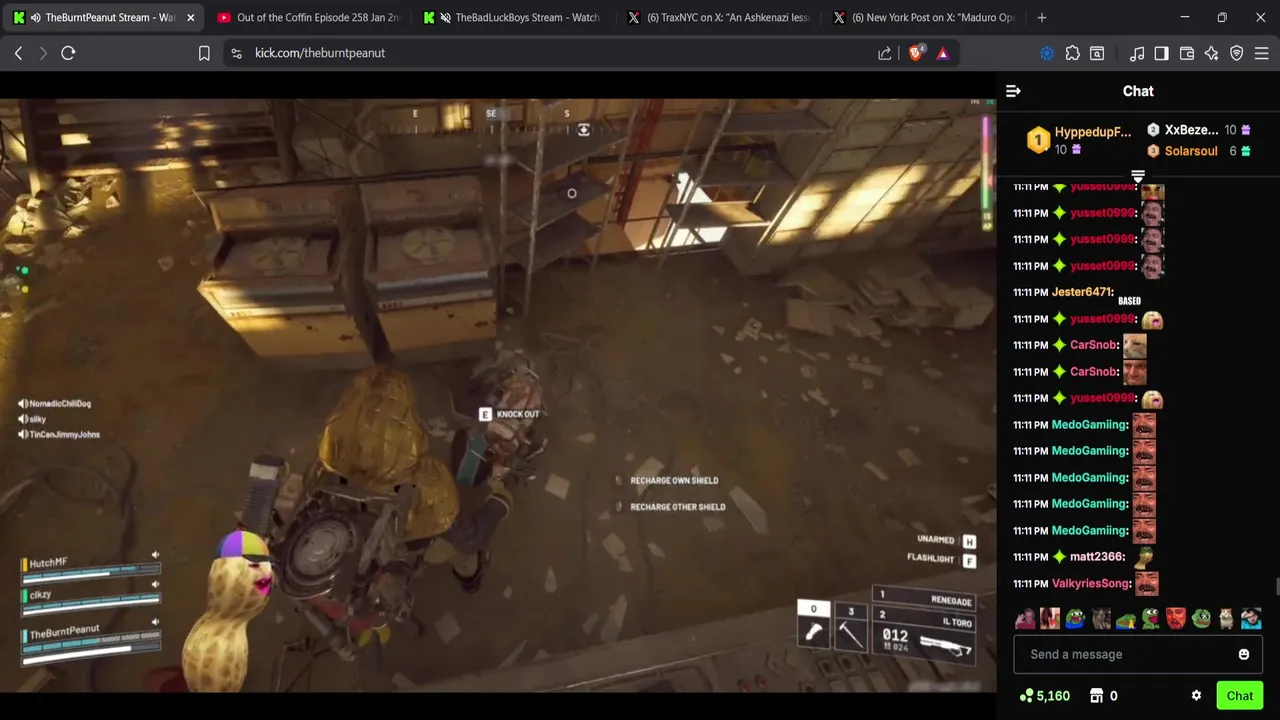Open ValkyriesSong's chat profile
This screenshot has height=720, width=1280.
click(x=1091, y=583)
